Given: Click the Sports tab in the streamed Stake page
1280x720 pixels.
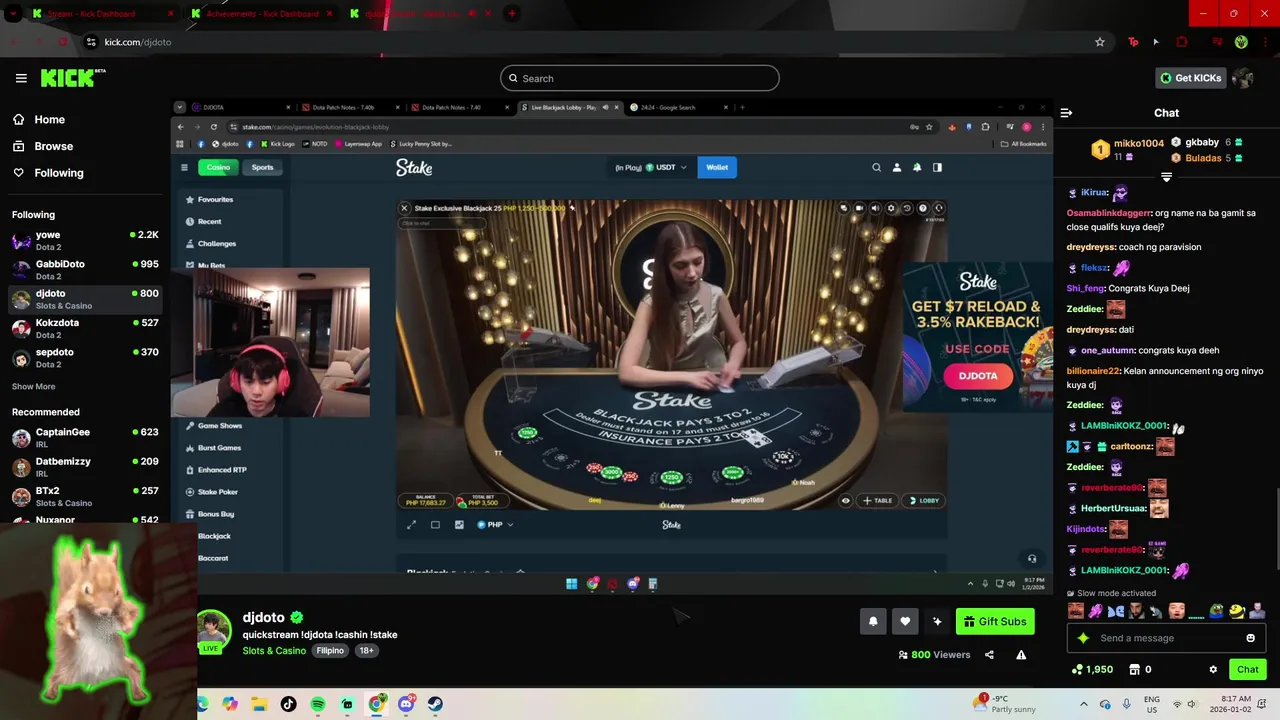Looking at the screenshot, I should pyautogui.click(x=262, y=167).
